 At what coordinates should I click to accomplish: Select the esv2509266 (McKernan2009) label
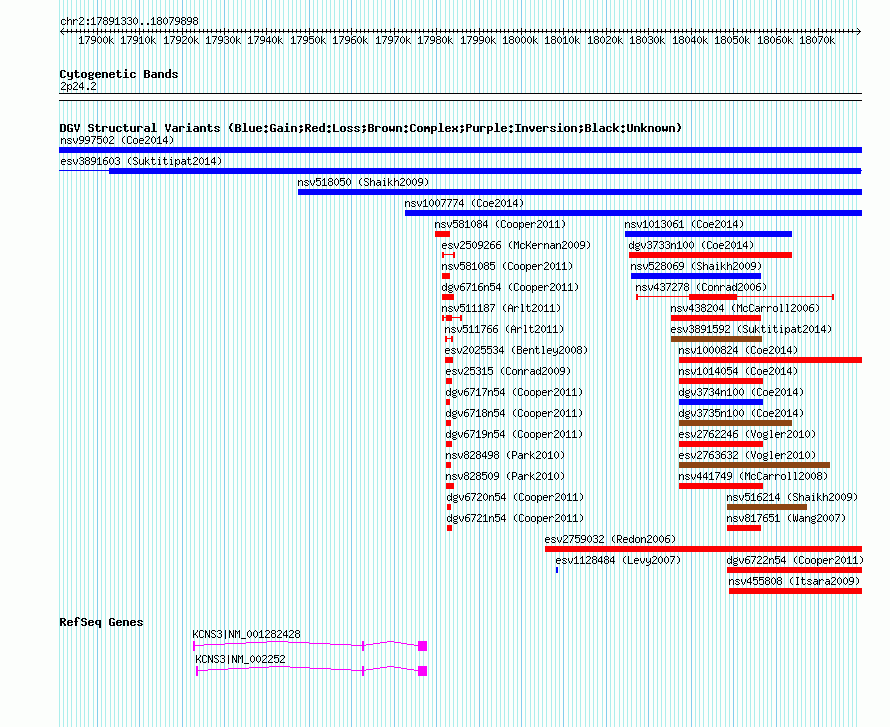516,245
